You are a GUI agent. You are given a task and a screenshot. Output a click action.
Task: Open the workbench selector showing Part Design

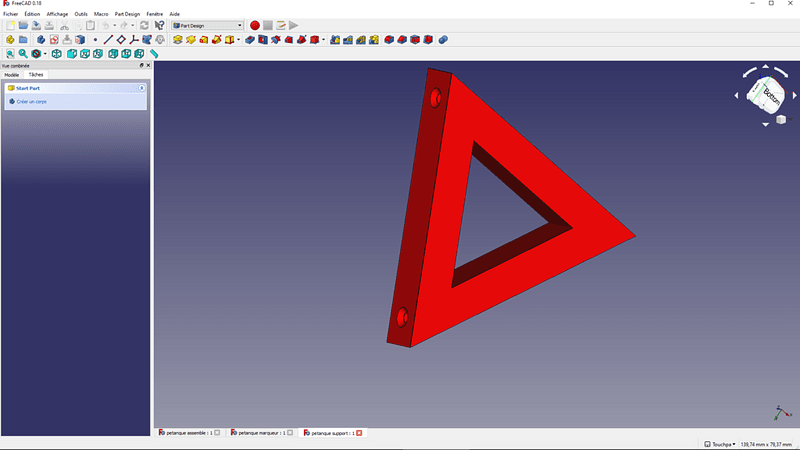click(207, 26)
